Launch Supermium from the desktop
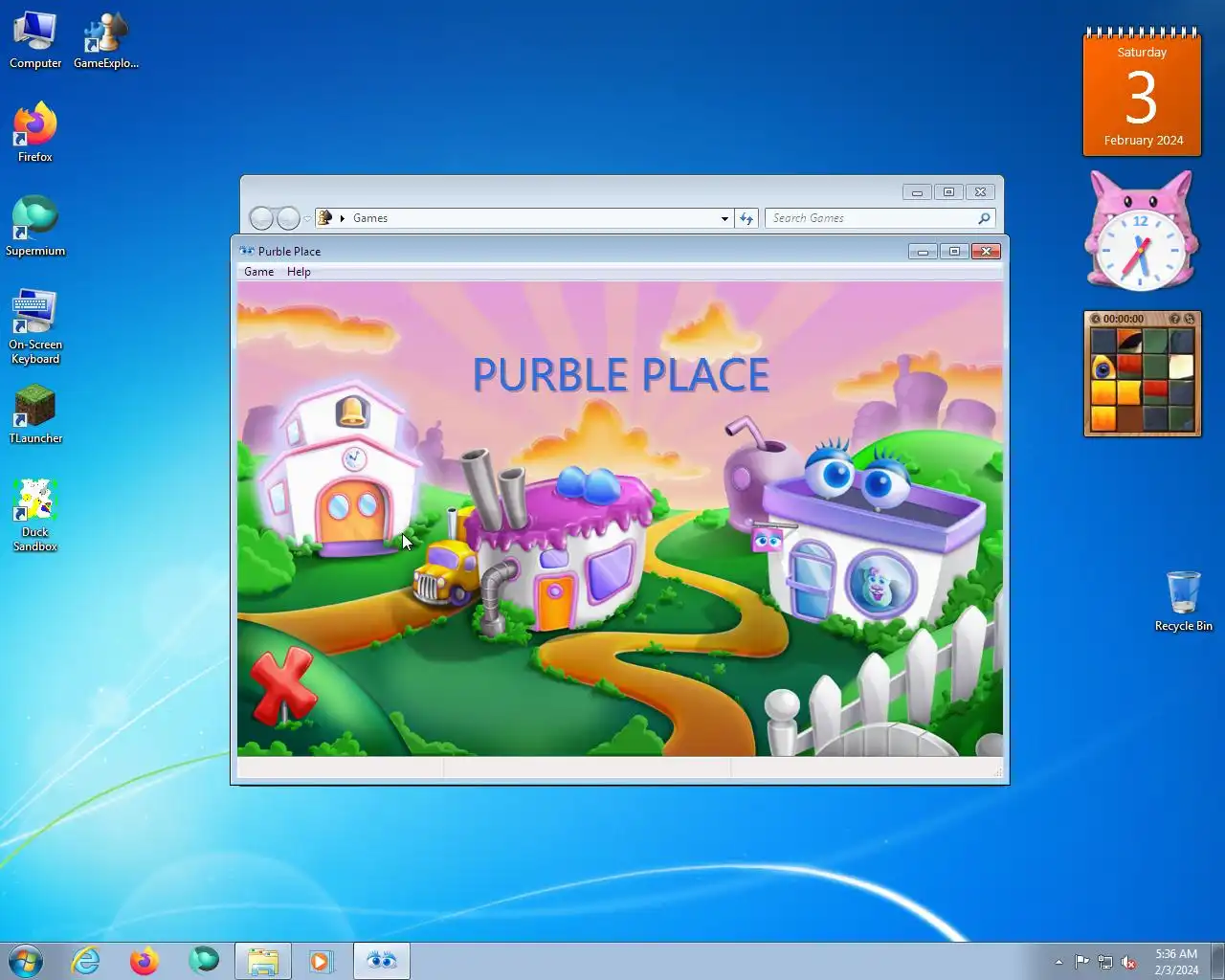1225x980 pixels. [x=35, y=226]
